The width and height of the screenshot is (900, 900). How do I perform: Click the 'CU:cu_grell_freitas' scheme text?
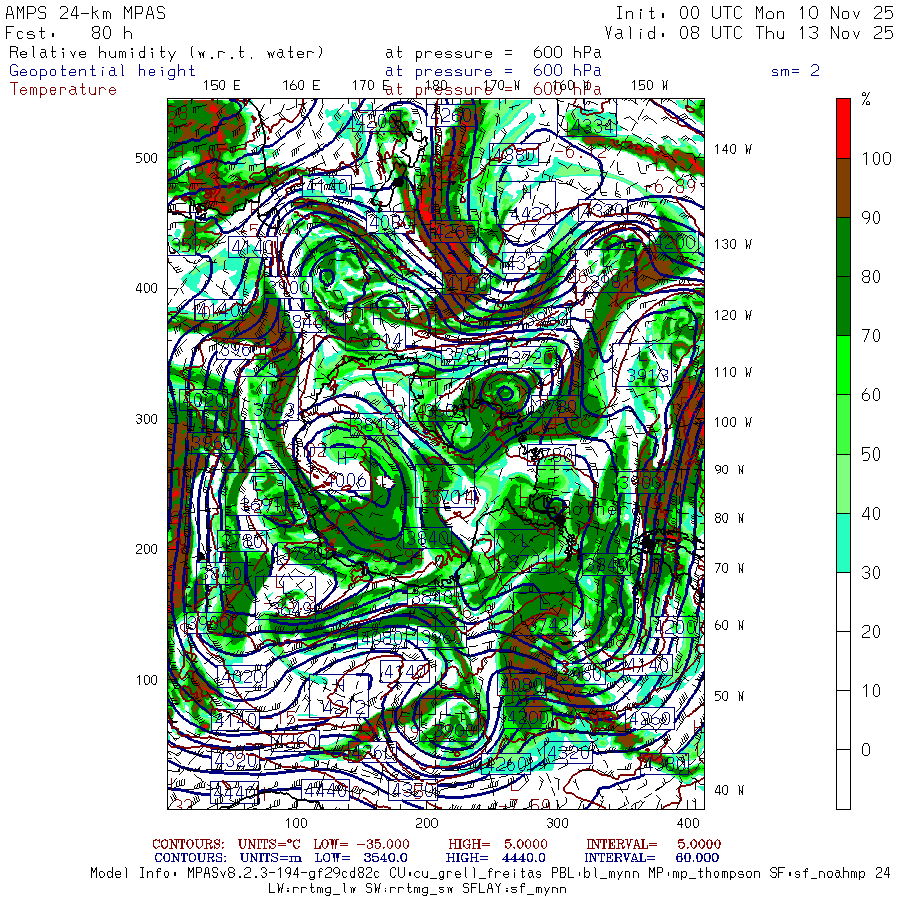465,874
